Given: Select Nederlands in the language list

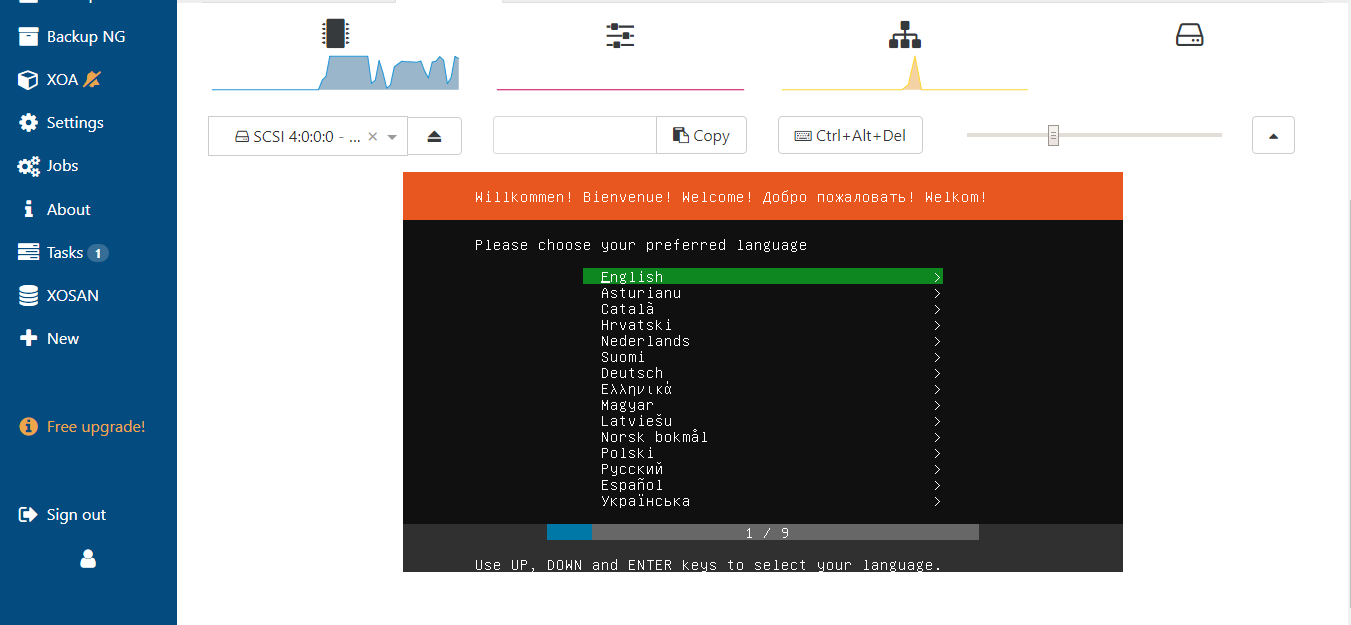Looking at the screenshot, I should click(x=763, y=341).
